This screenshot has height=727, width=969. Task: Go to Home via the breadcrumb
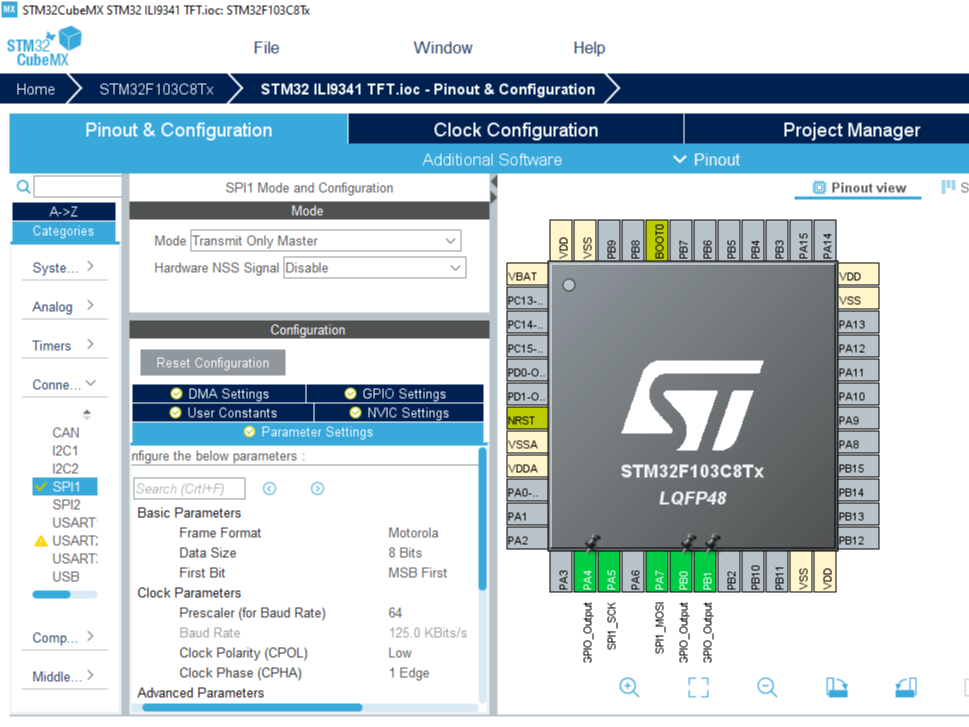[x=35, y=89]
